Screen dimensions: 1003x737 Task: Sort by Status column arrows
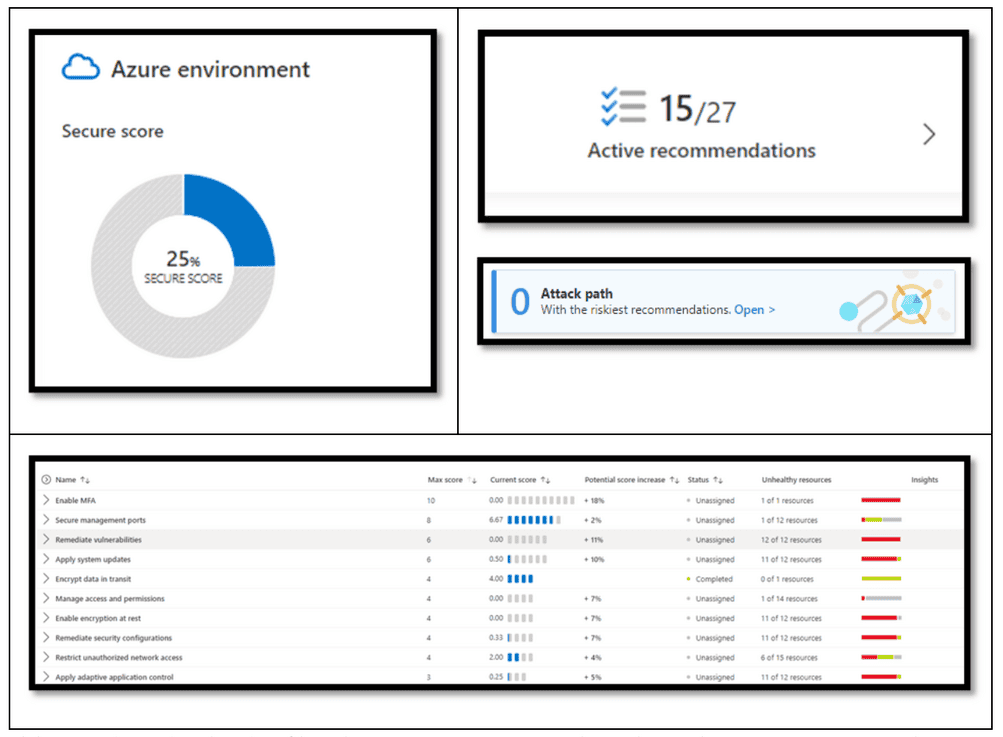click(719, 480)
